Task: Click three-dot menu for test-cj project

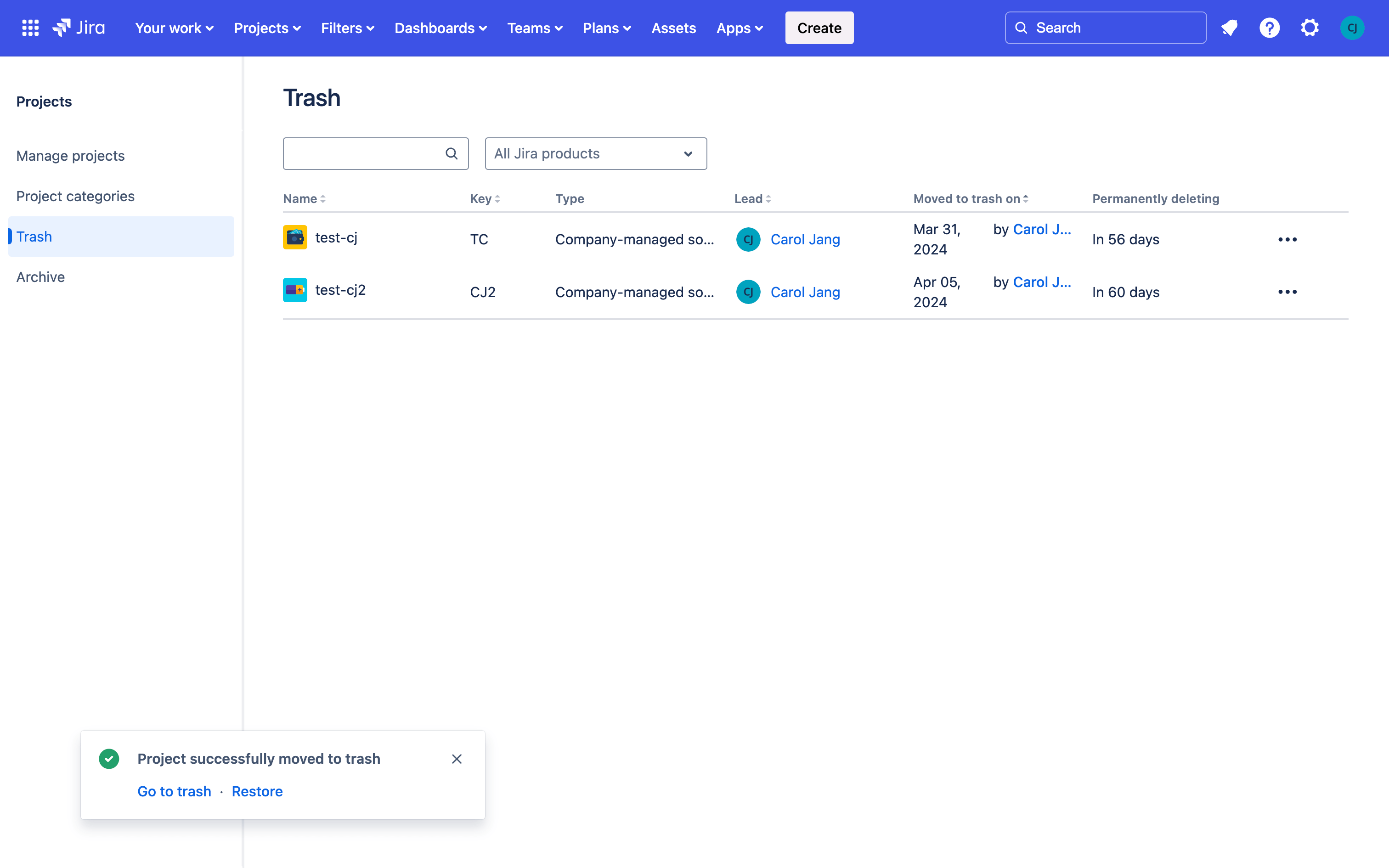Action: [x=1288, y=238]
